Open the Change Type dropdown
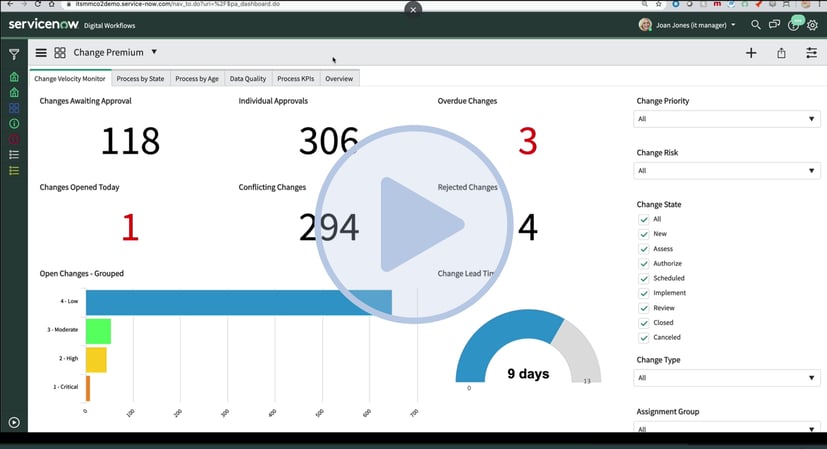 [727, 378]
